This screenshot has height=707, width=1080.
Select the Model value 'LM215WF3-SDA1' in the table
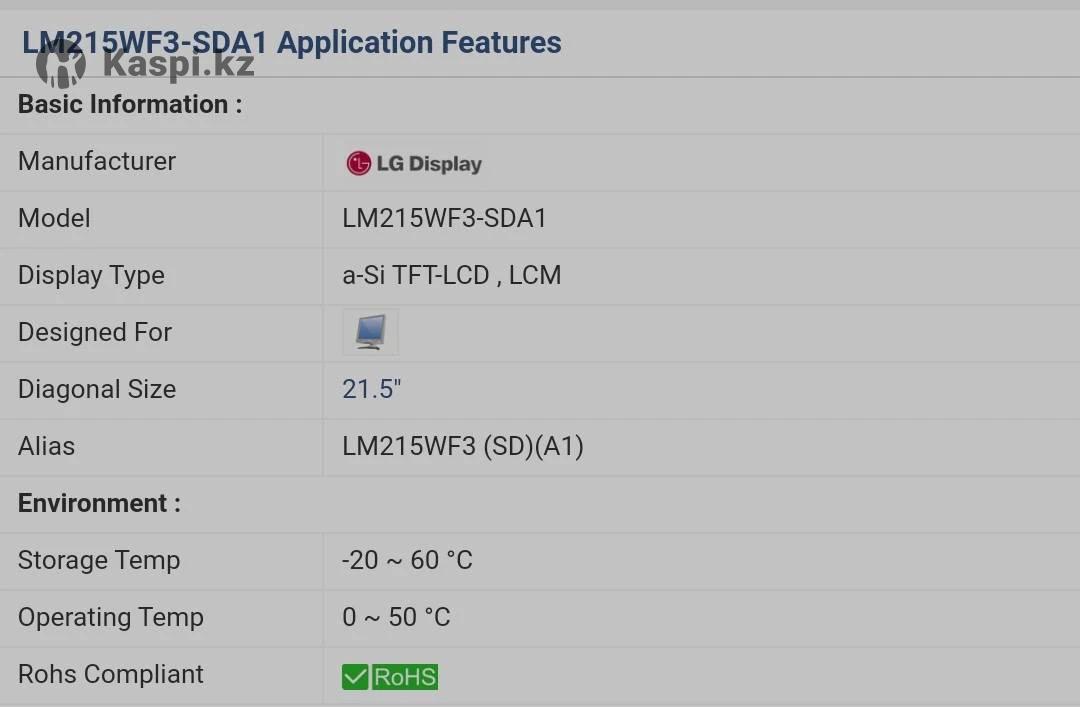[444, 218]
